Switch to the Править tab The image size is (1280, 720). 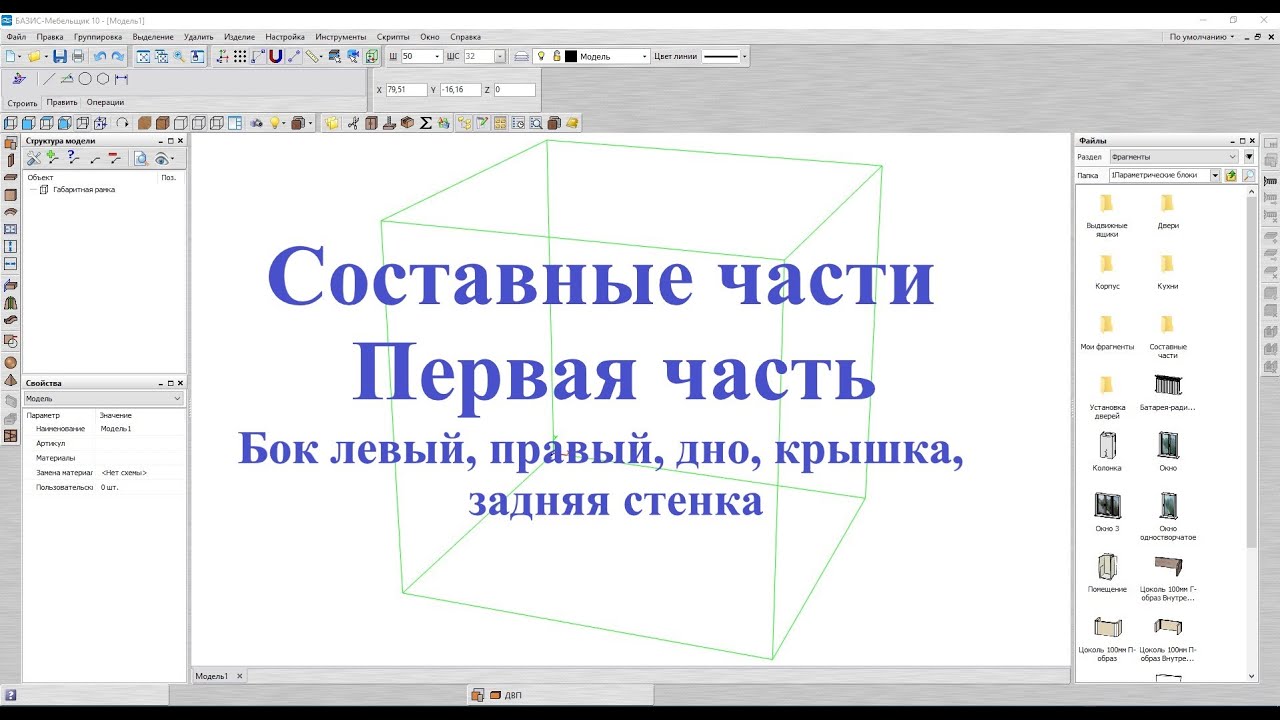coord(62,102)
